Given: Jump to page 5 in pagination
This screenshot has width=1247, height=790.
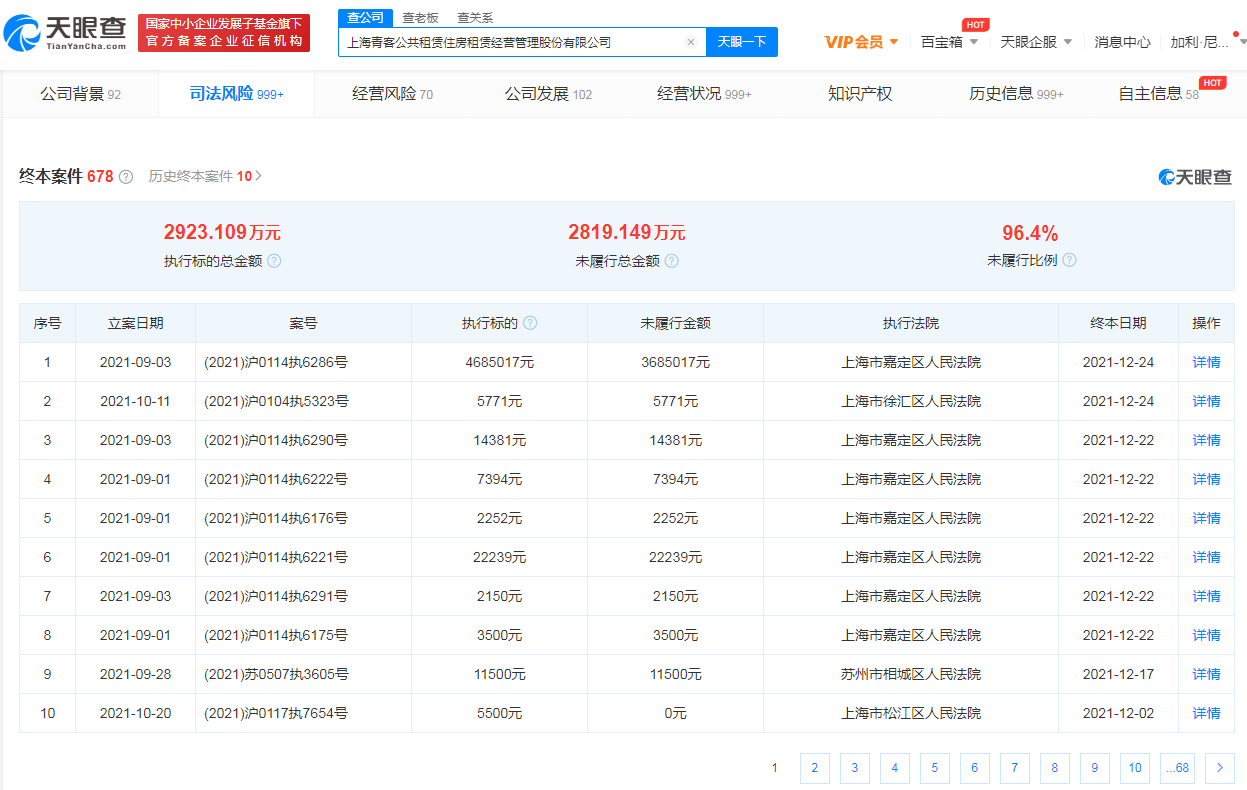Looking at the screenshot, I should [934, 768].
